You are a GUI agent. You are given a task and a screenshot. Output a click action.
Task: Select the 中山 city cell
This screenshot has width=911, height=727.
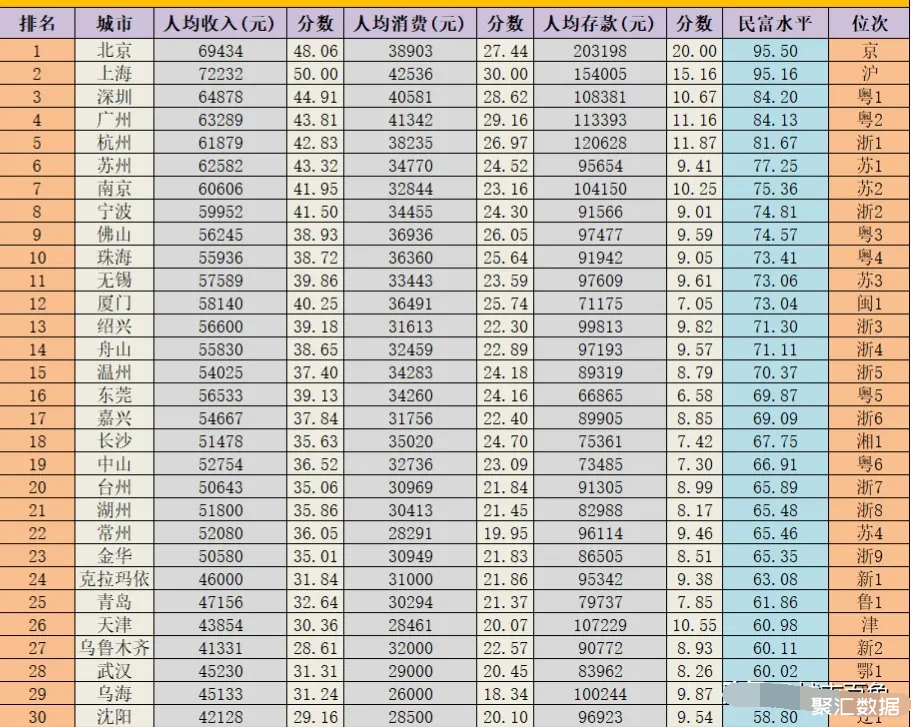[114, 464]
